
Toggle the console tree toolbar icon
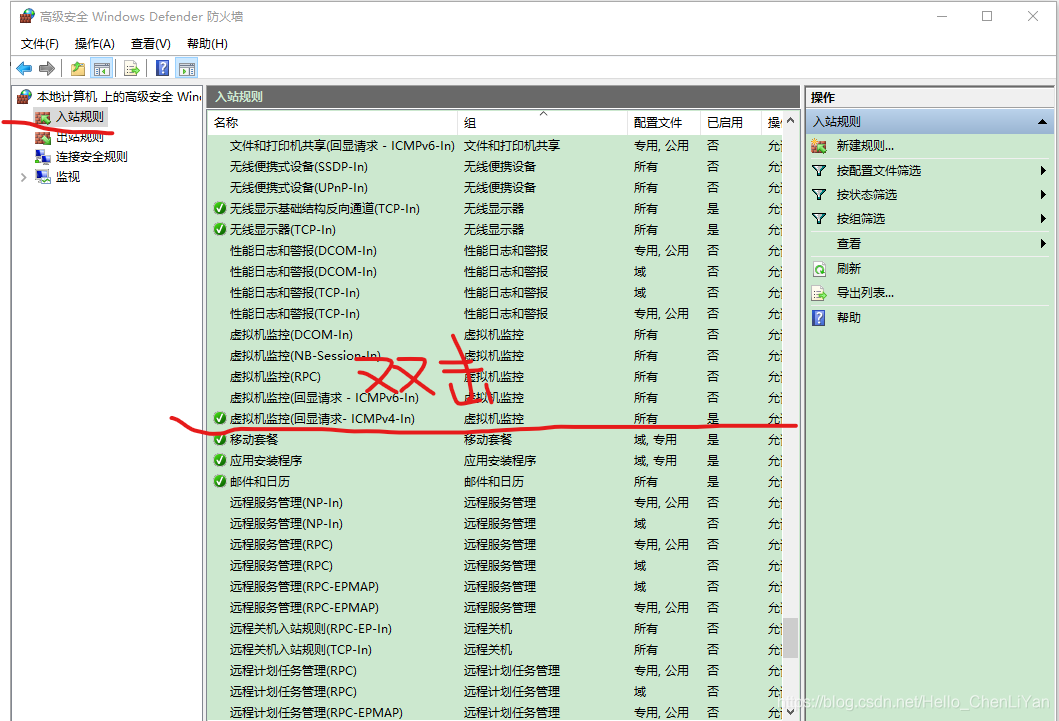(x=102, y=68)
